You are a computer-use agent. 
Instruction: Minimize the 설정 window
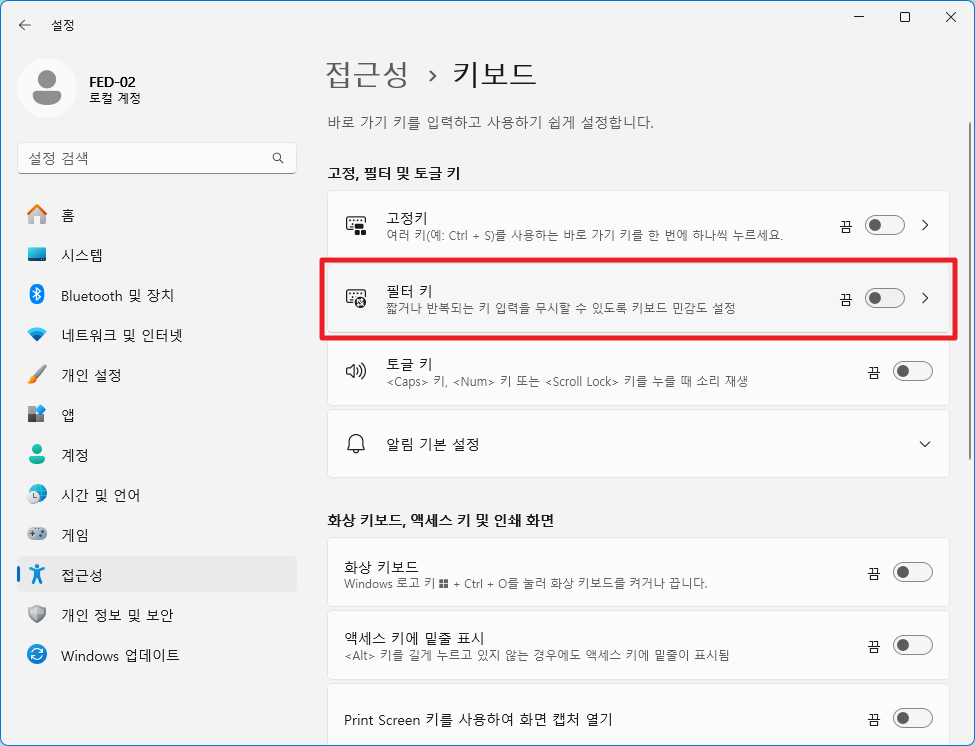coord(859,17)
